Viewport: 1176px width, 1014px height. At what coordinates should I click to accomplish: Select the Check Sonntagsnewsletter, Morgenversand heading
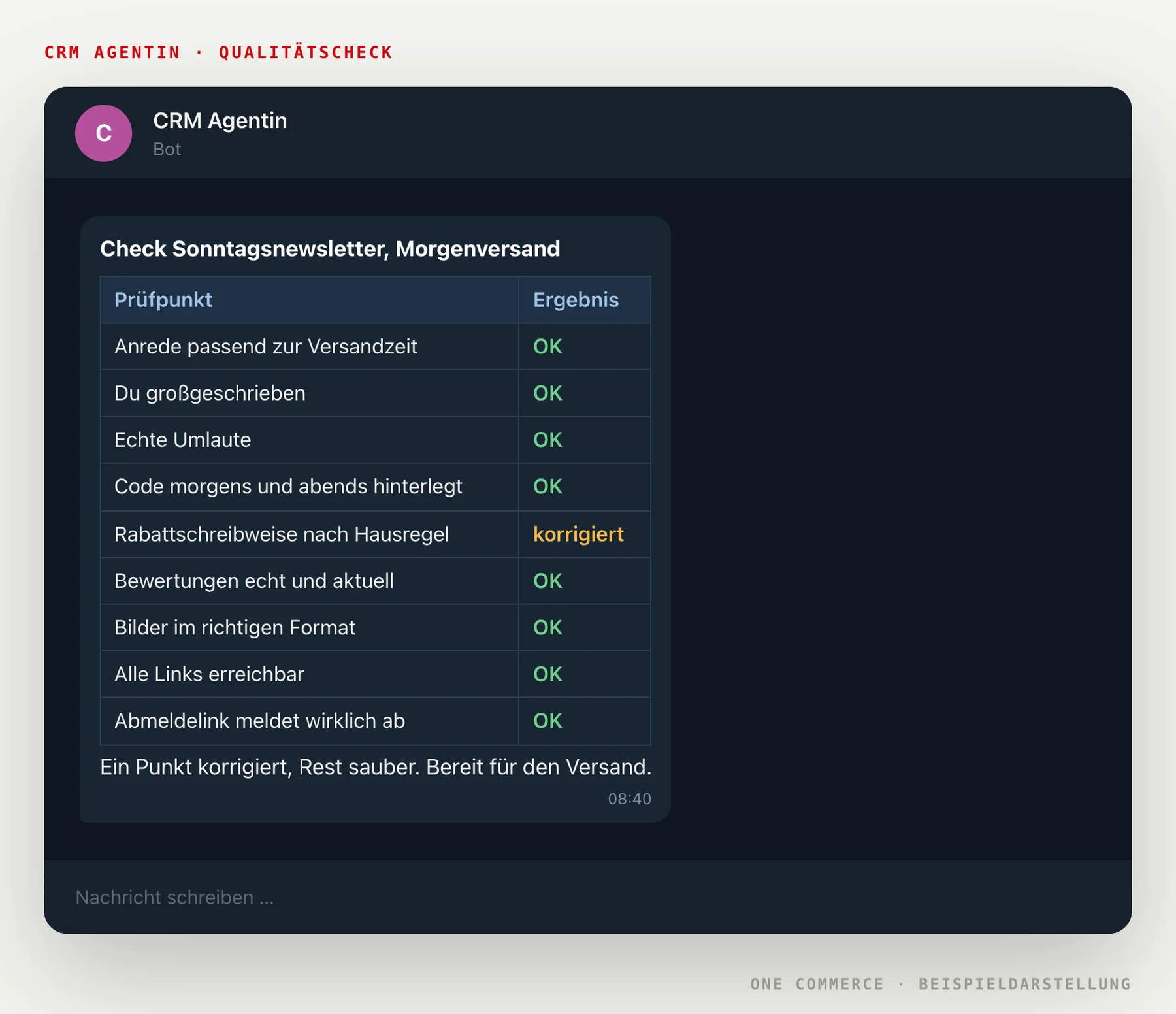tap(330, 249)
